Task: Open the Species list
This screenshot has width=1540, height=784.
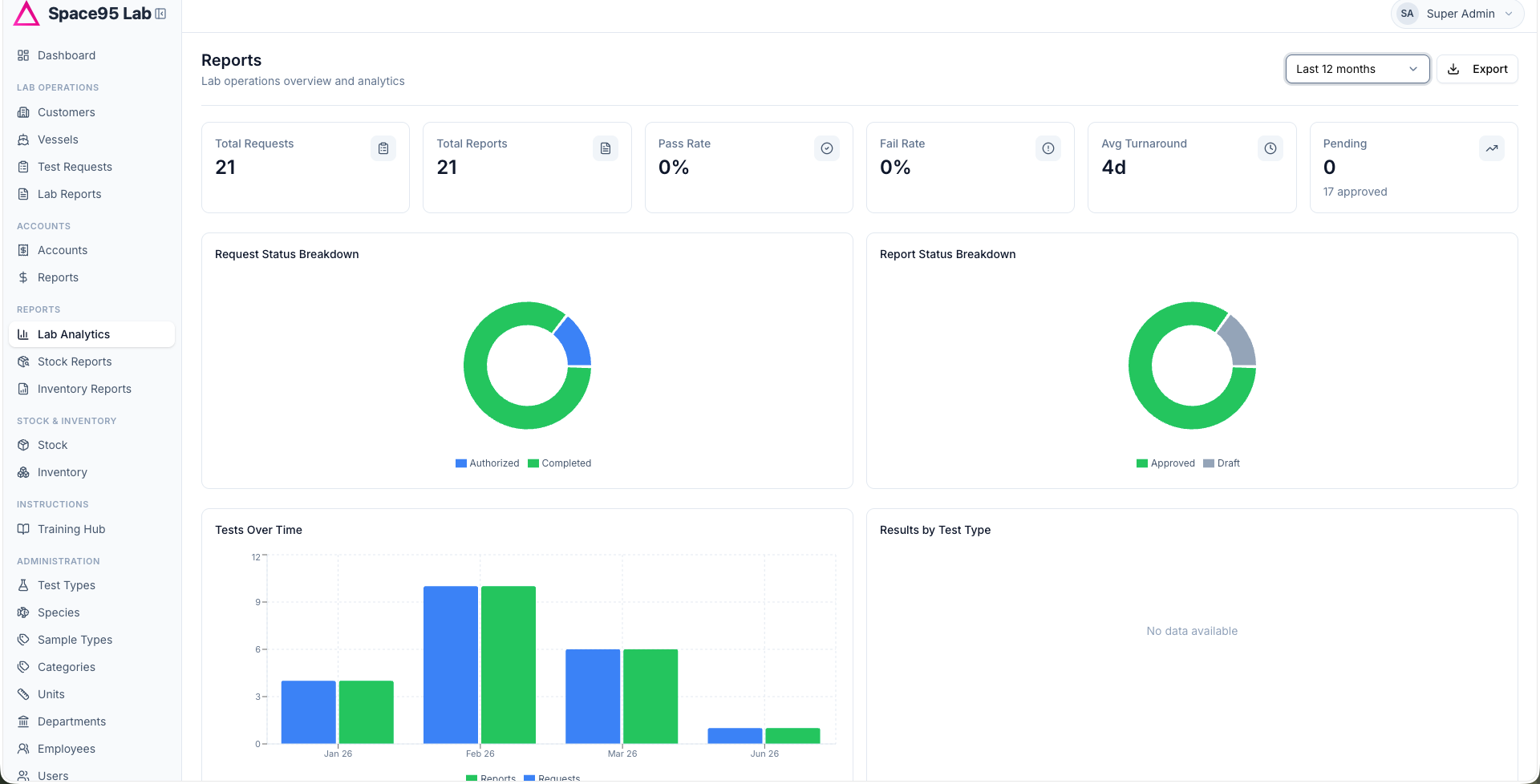Action: tap(91, 612)
